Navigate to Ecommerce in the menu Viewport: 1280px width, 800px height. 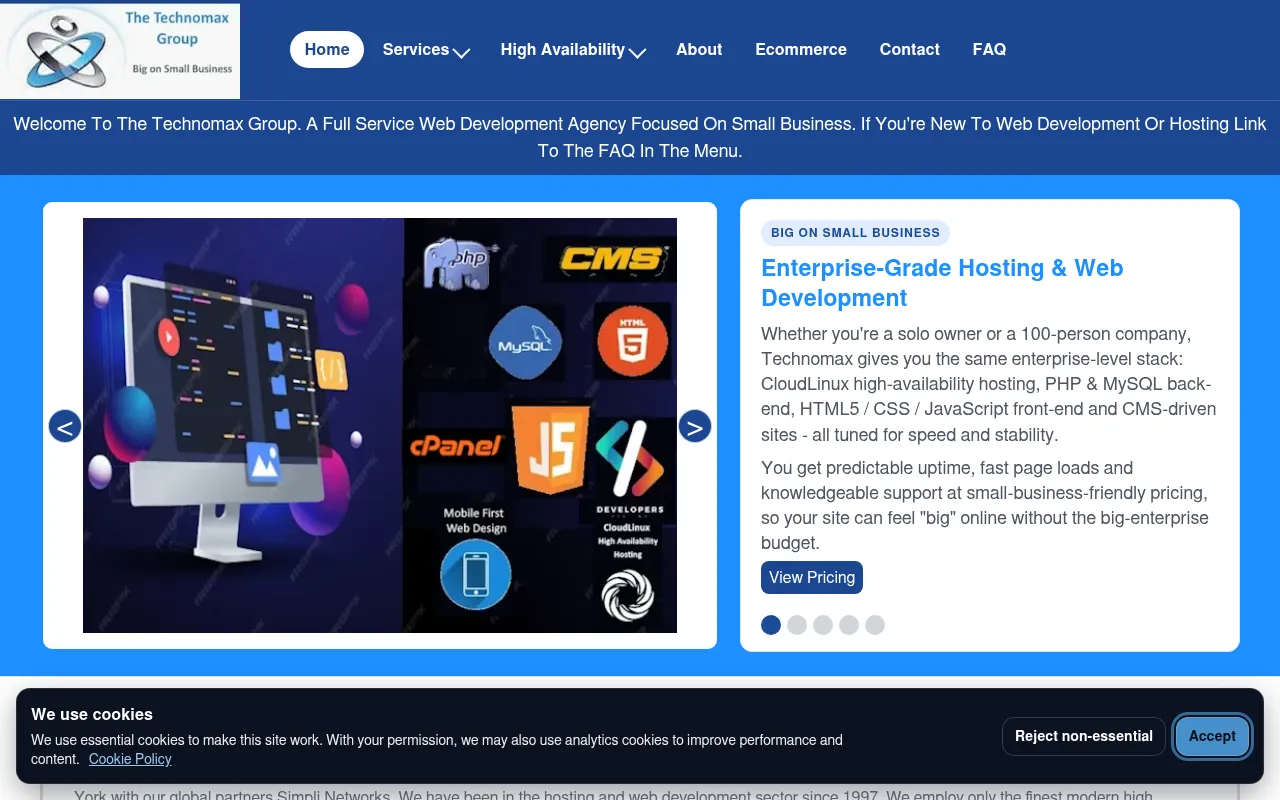click(801, 50)
